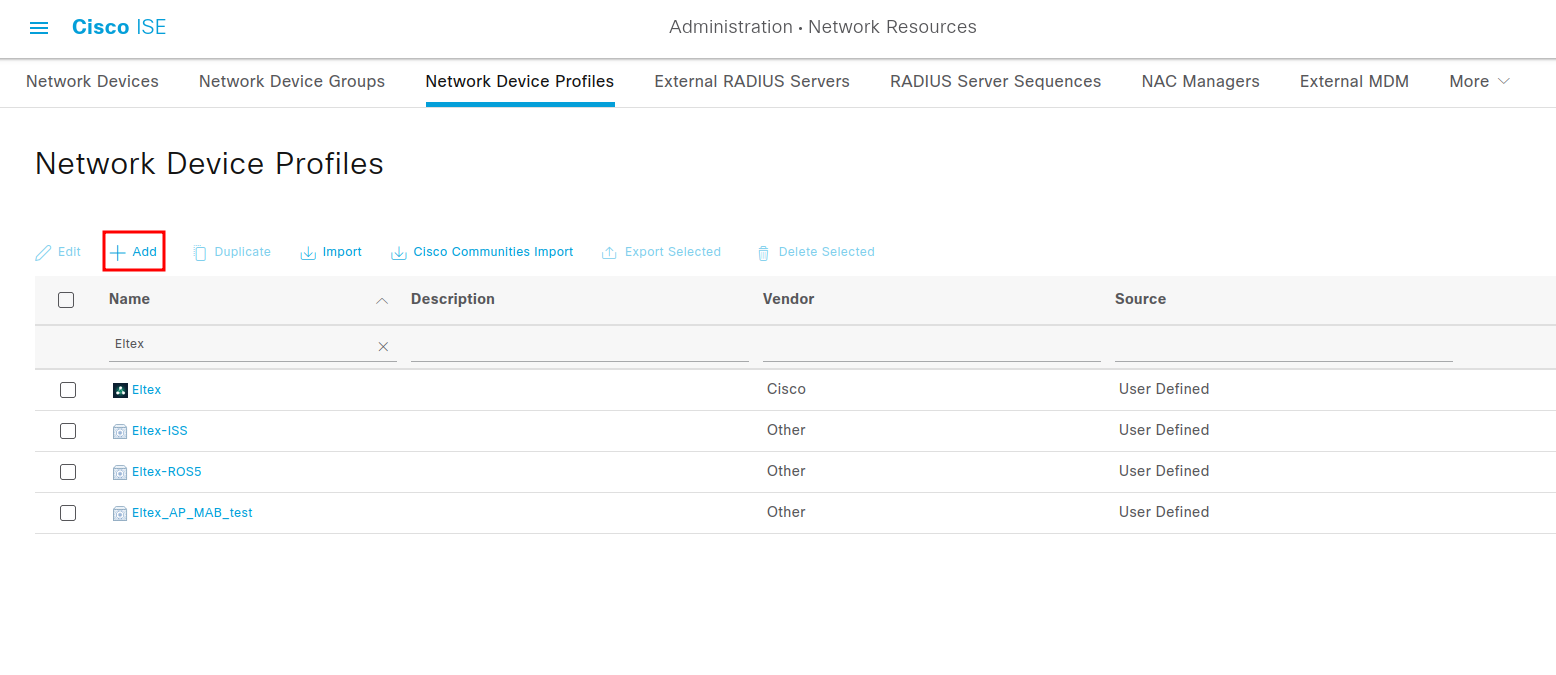Open the Eltex-ROS5 profile link
The width and height of the screenshot is (1556, 675).
tap(166, 472)
